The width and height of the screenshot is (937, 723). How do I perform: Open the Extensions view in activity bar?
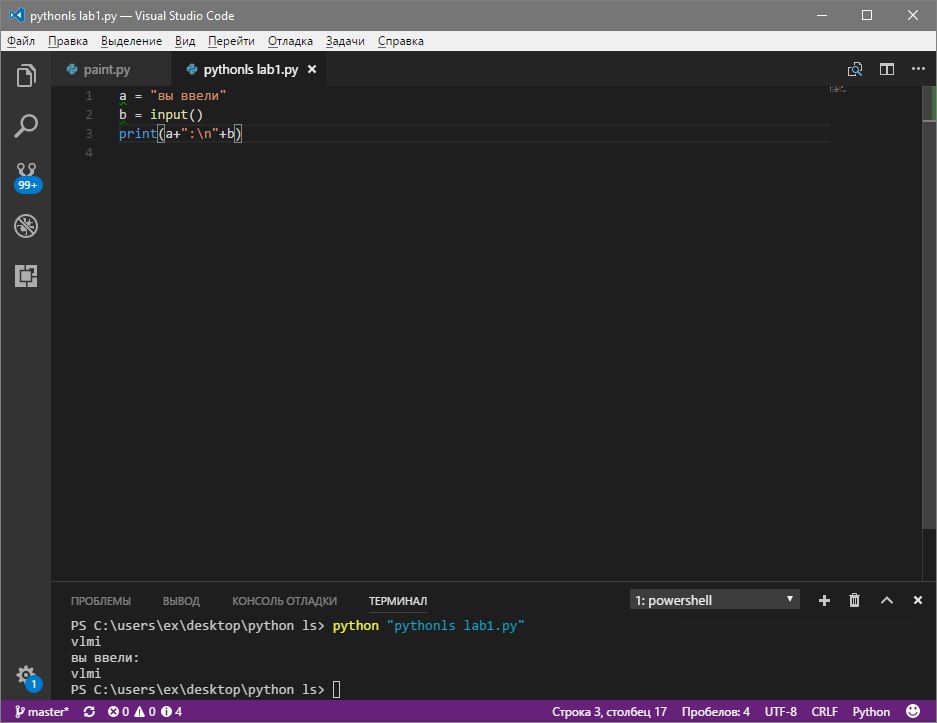[25, 276]
